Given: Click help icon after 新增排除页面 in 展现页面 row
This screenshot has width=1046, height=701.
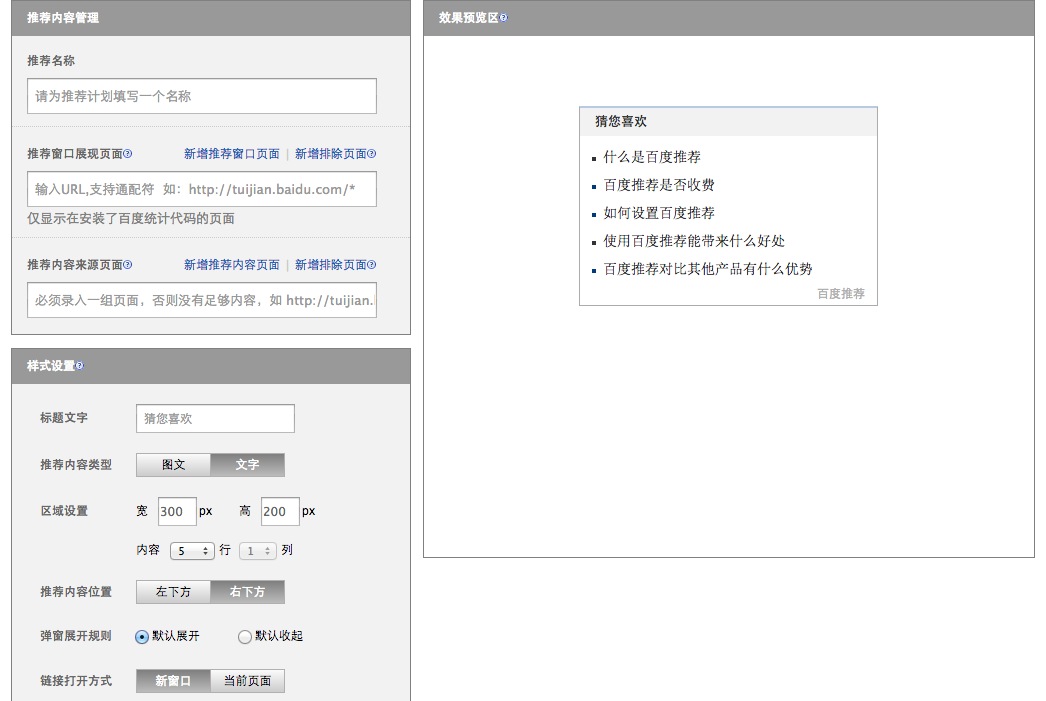Looking at the screenshot, I should click(x=372, y=154).
